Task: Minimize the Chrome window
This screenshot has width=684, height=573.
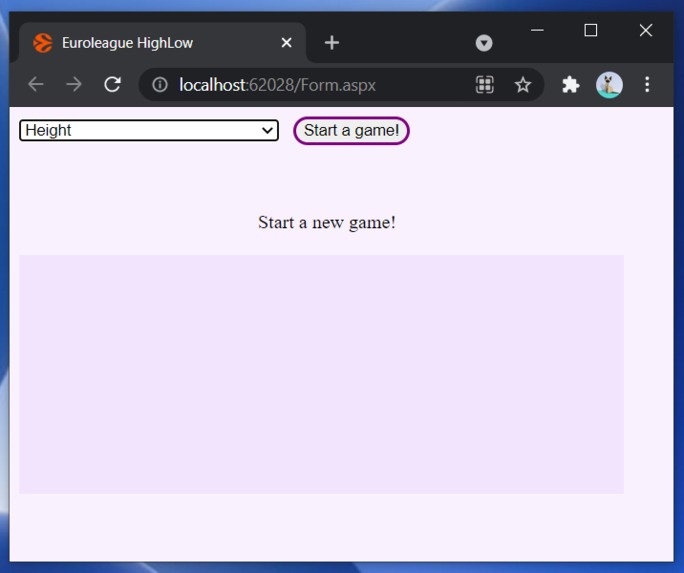Action: (x=537, y=30)
